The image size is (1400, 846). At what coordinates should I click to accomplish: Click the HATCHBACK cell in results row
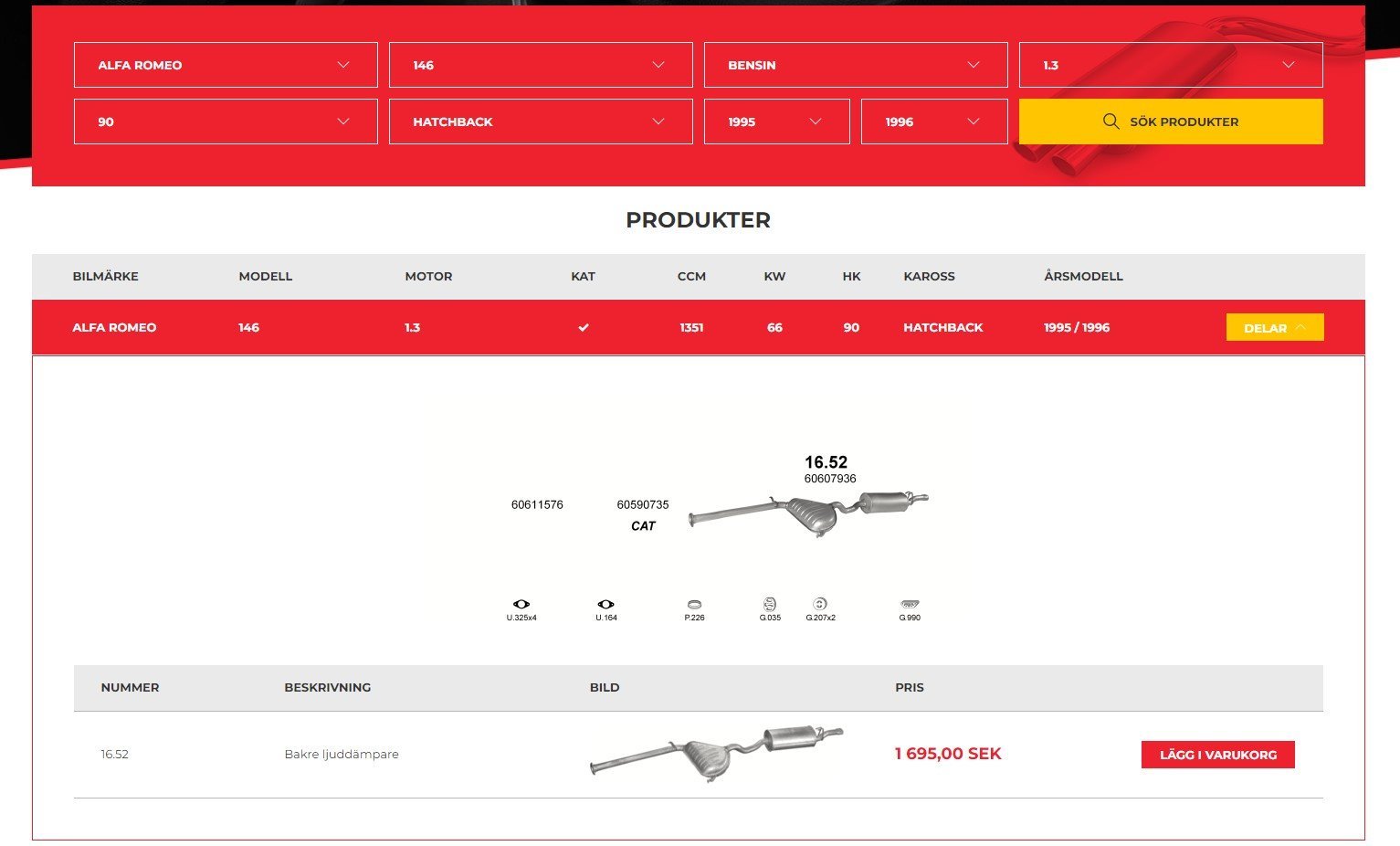[943, 327]
